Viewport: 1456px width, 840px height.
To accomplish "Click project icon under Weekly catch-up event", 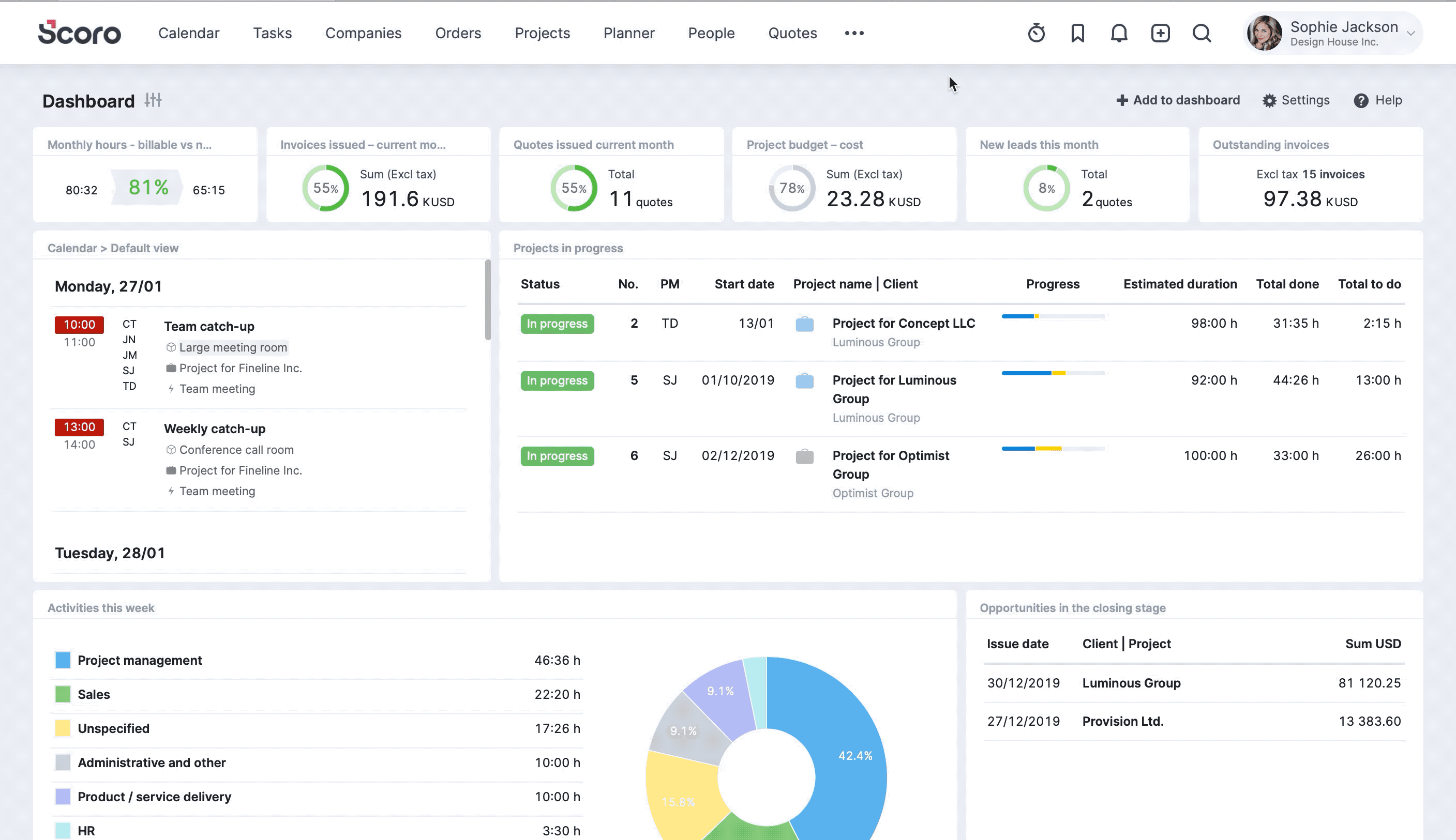I will [171, 470].
